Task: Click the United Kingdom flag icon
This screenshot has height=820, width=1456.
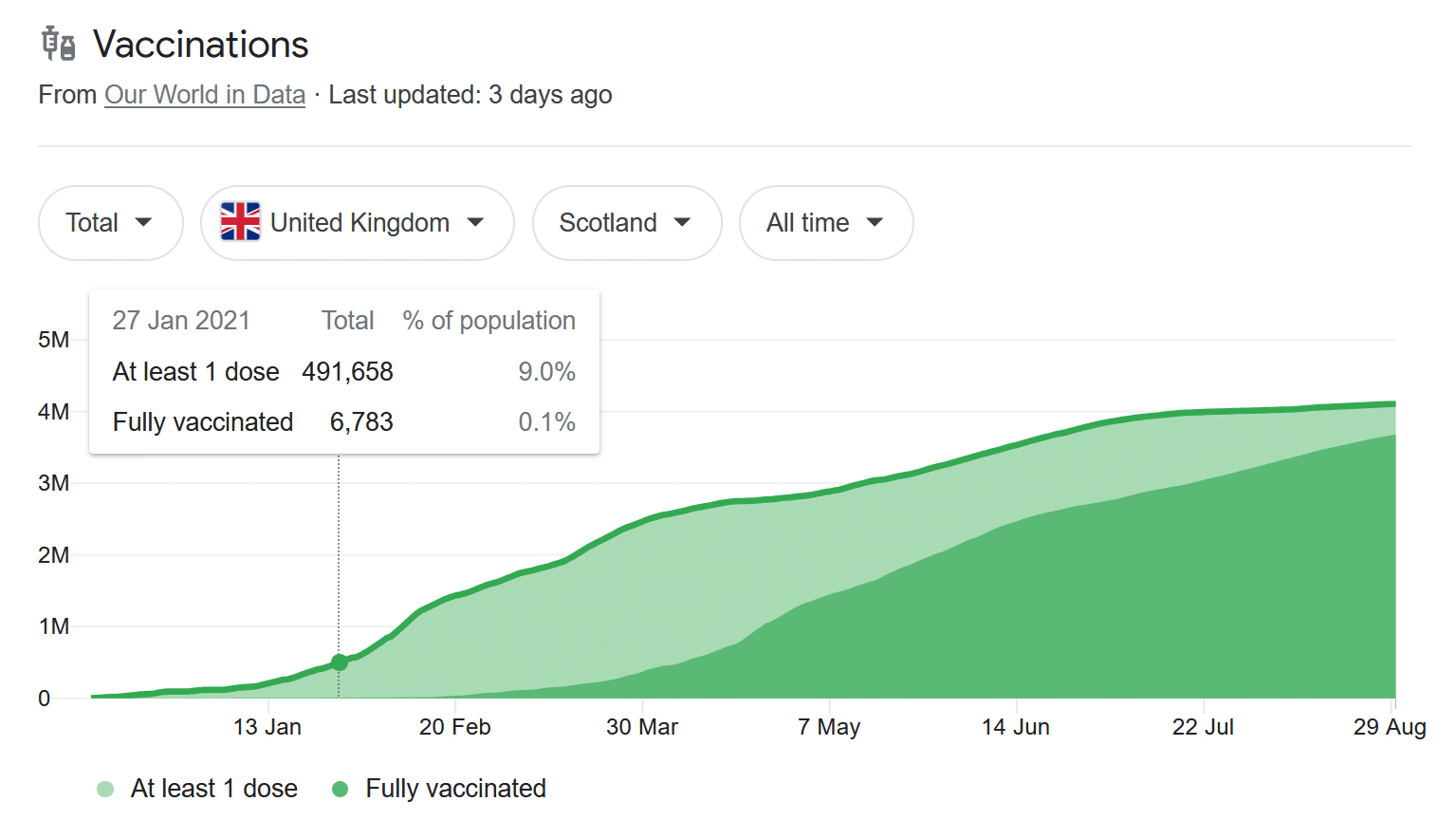Action: 240,222
